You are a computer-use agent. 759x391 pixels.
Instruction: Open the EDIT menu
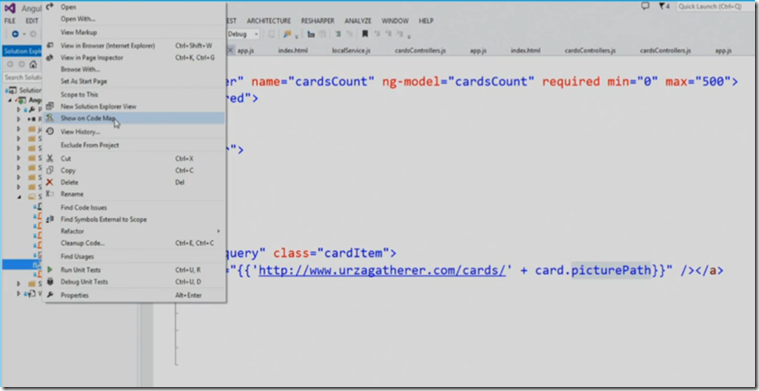[x=32, y=21]
